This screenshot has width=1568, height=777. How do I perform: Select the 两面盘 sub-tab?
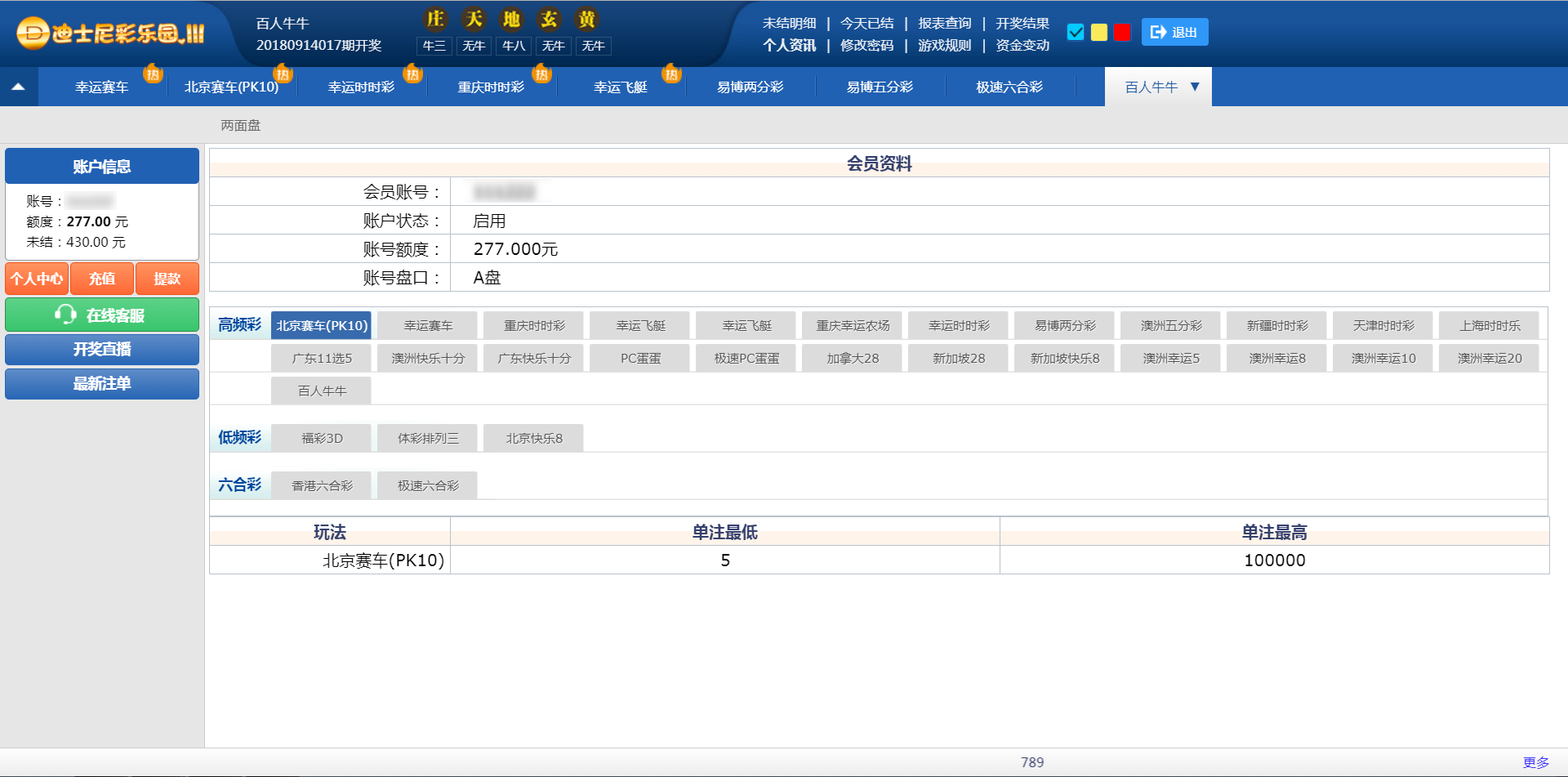[x=240, y=125]
